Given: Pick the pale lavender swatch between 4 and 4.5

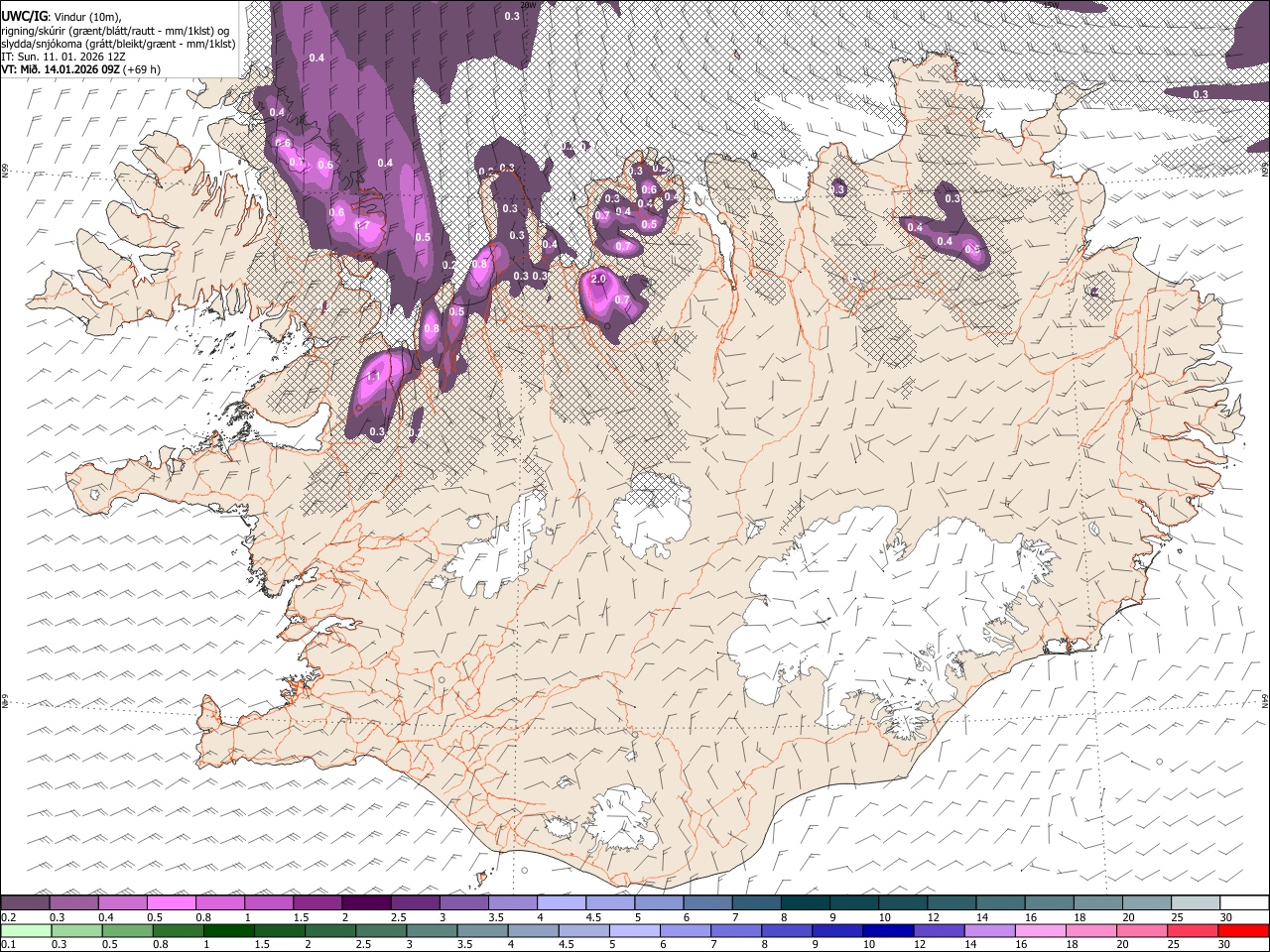Looking at the screenshot, I should coord(561,903).
